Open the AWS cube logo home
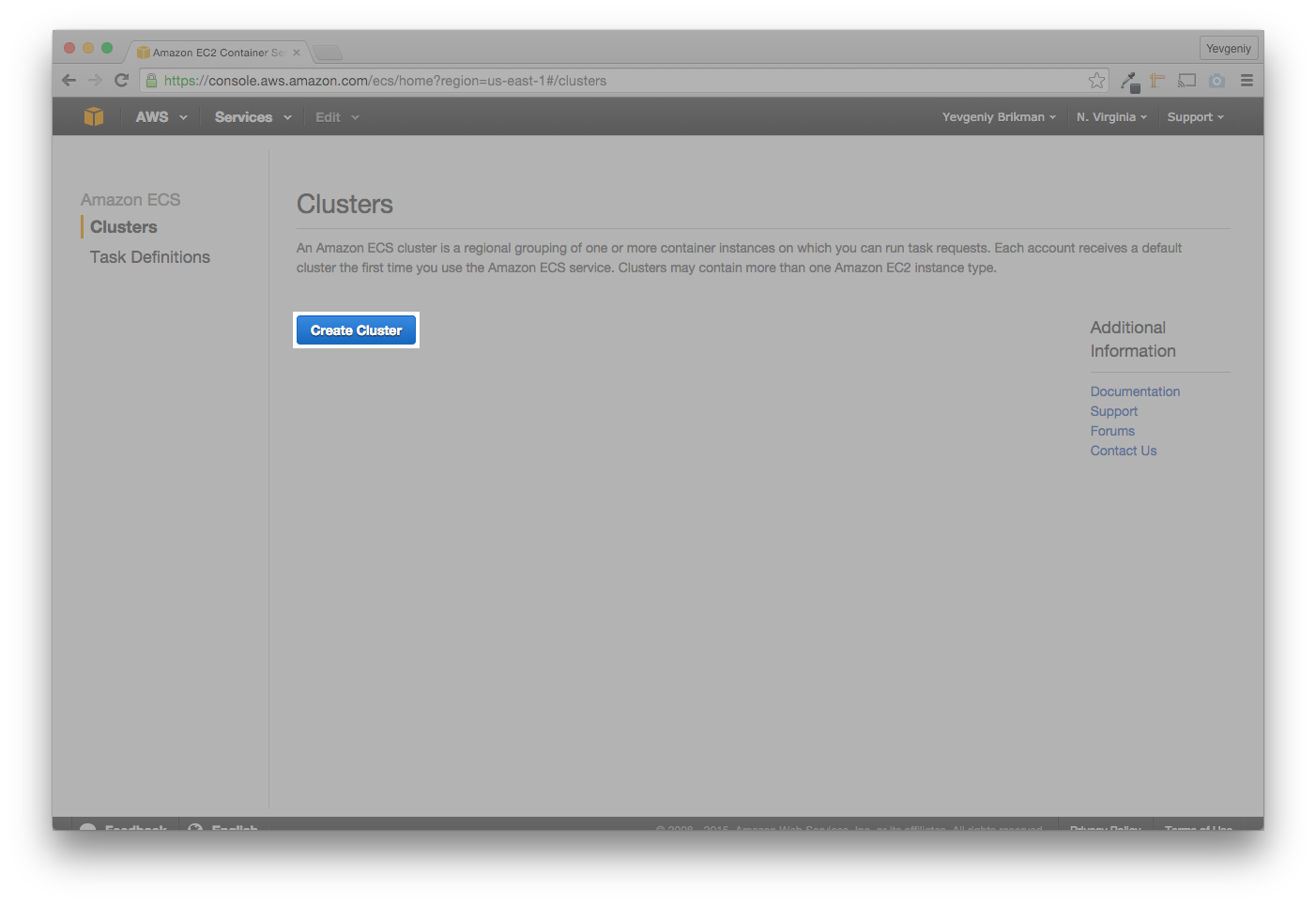The width and height of the screenshot is (1316, 905). coord(94,116)
